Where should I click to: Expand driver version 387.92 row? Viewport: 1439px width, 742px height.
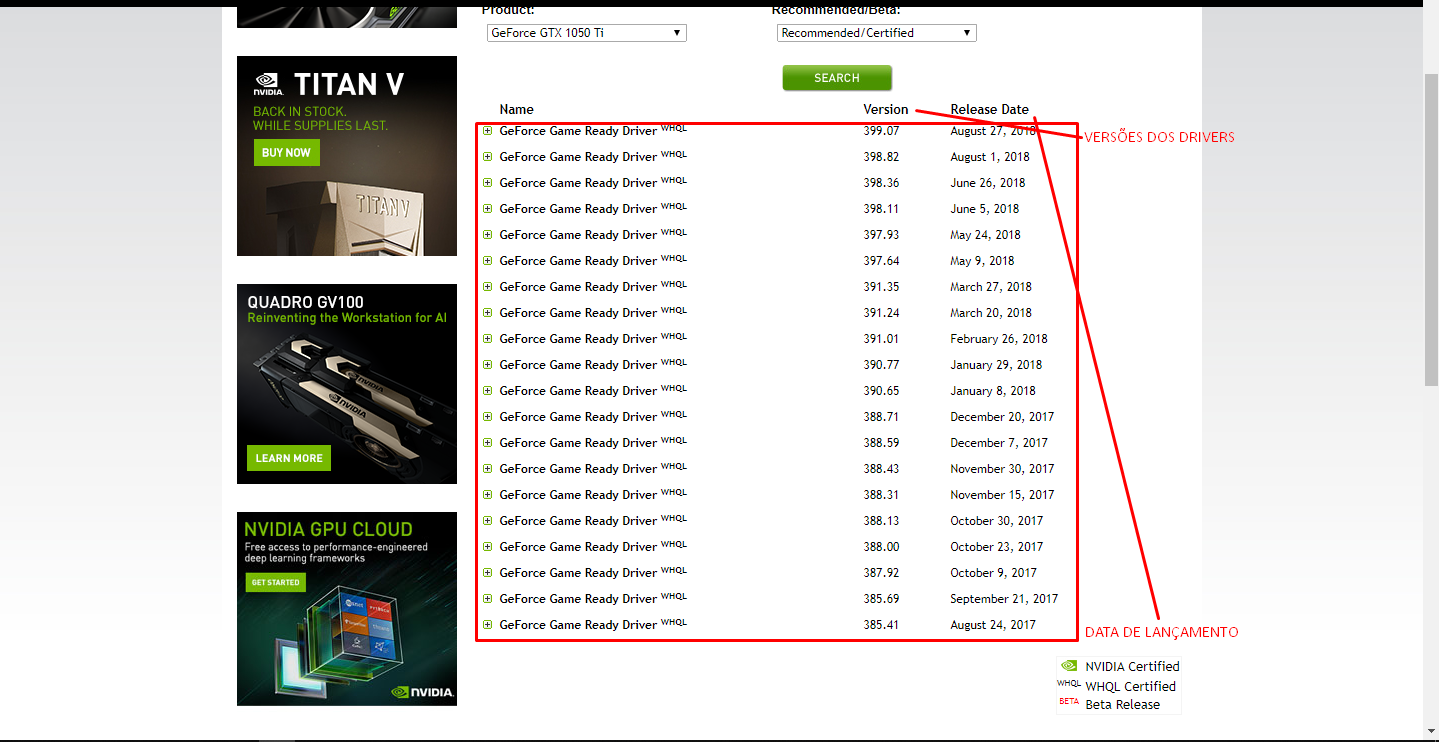tap(487, 572)
